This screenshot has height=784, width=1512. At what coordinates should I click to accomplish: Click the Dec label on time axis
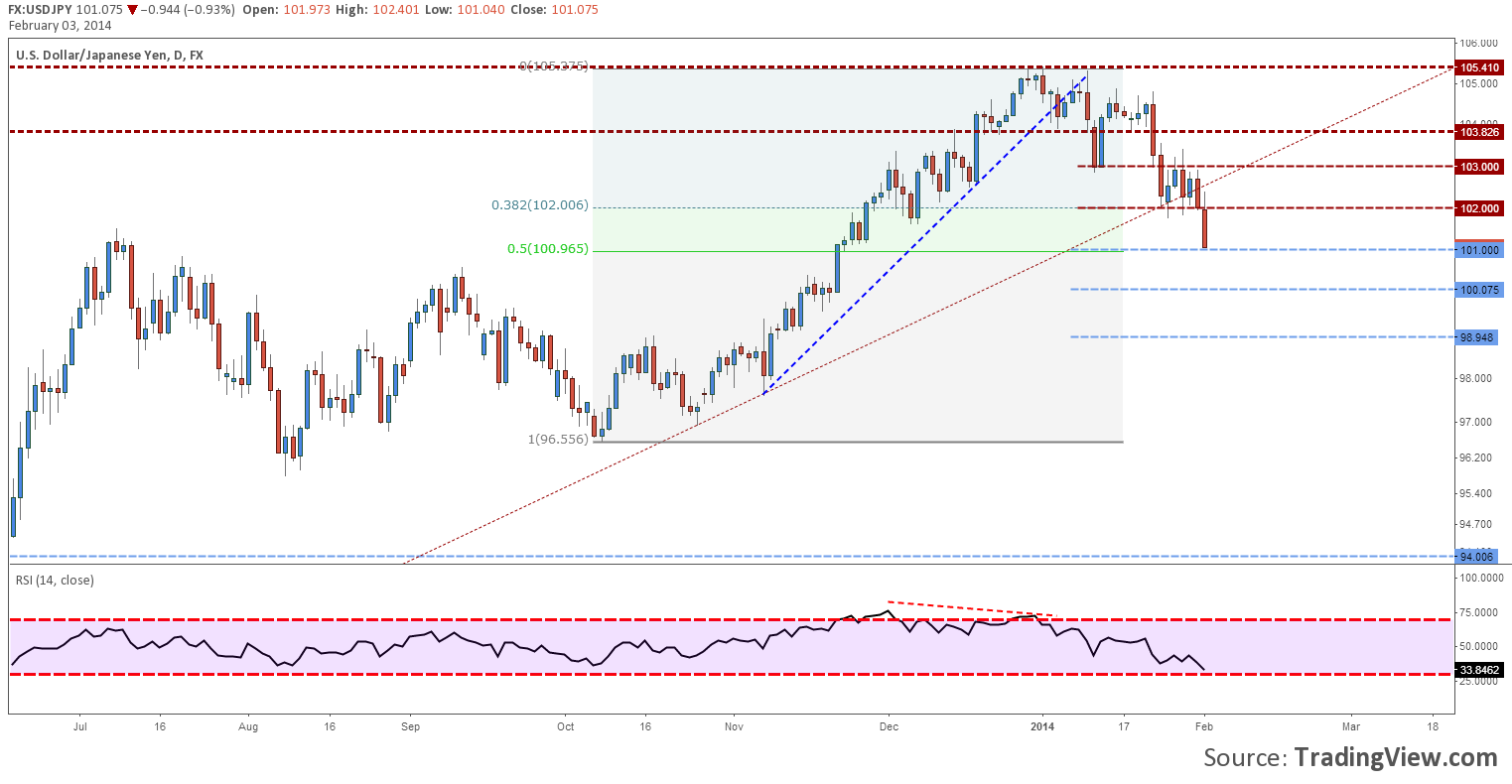(x=889, y=726)
